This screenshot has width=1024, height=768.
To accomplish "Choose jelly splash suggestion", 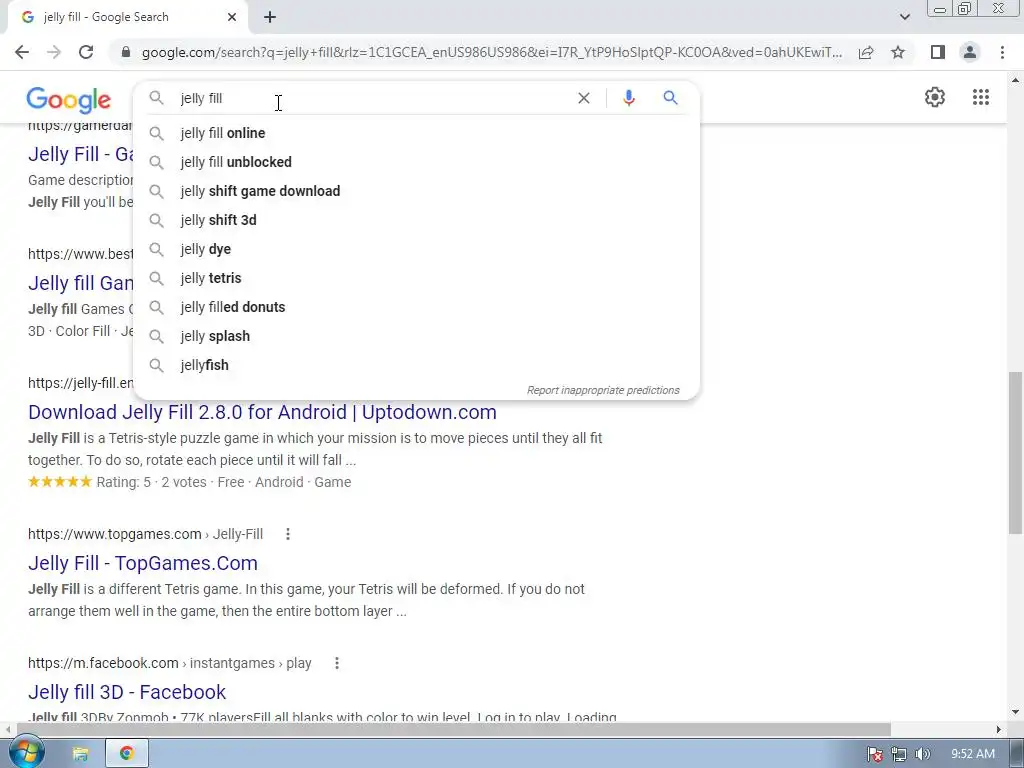I will coord(416,336).
